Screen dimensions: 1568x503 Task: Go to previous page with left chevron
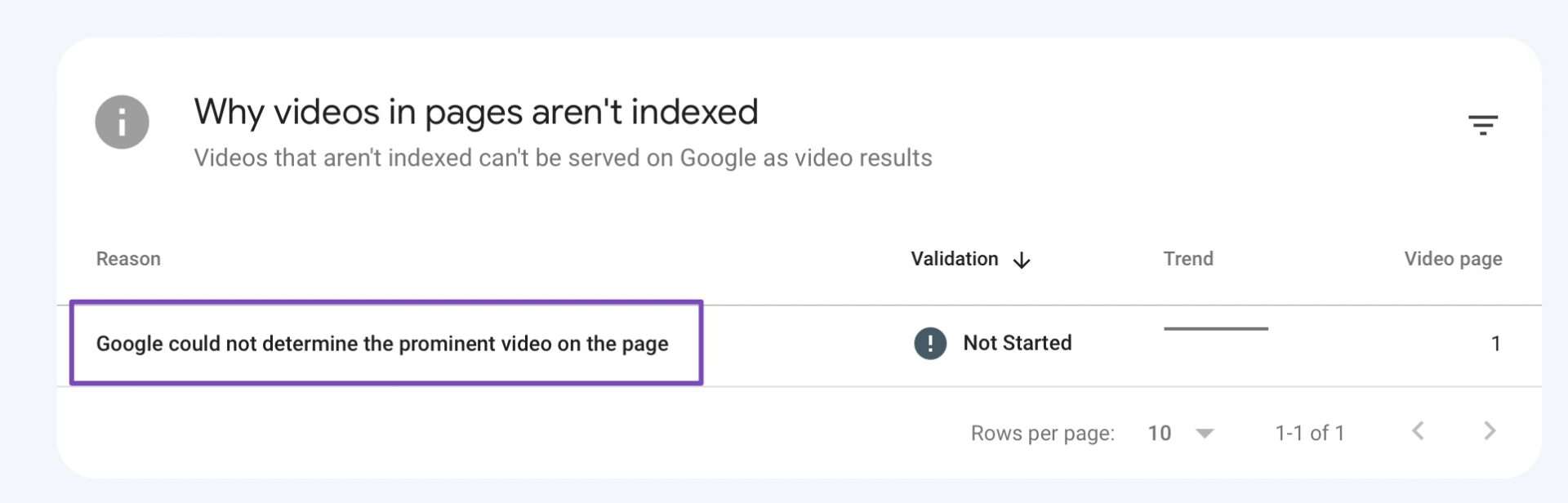(1418, 431)
